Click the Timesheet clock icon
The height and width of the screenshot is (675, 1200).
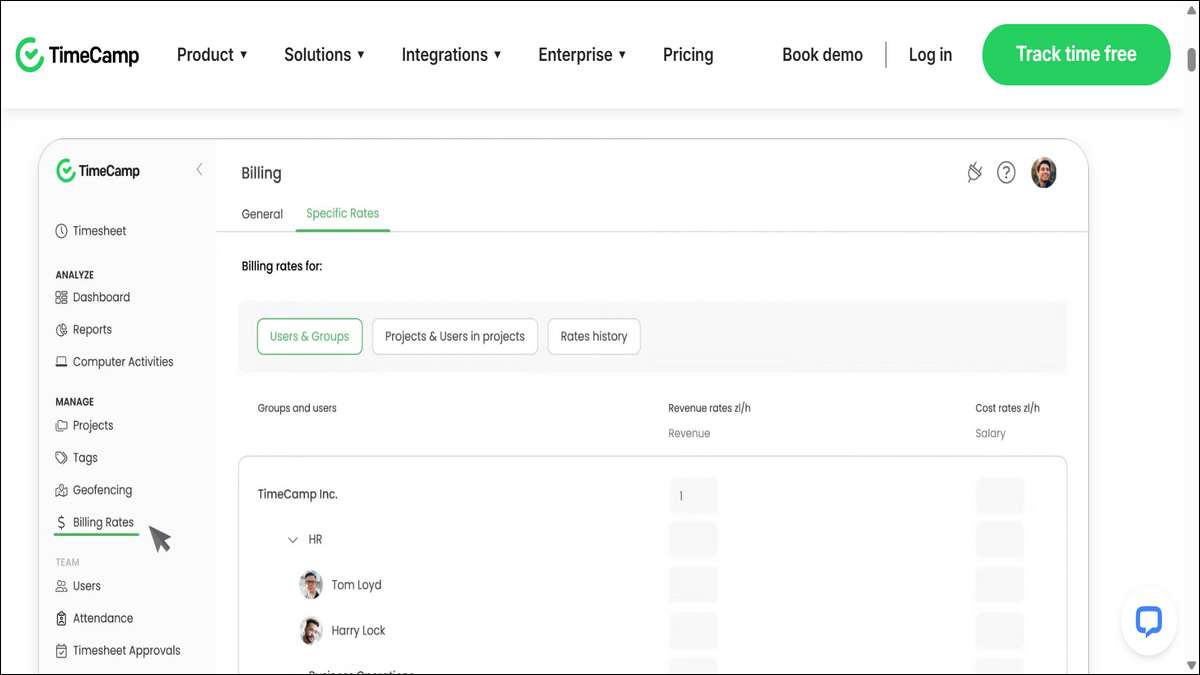coord(62,231)
